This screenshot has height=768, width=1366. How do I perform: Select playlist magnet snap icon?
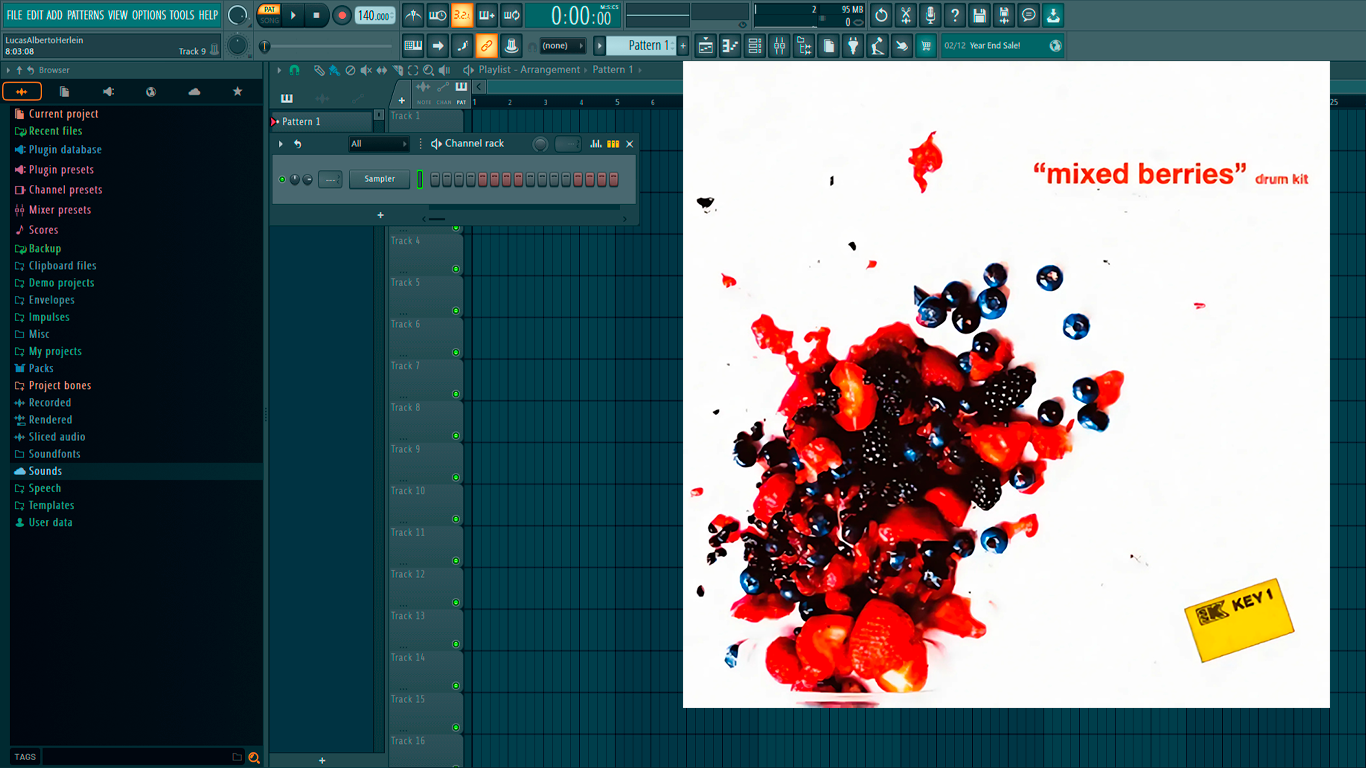[294, 70]
